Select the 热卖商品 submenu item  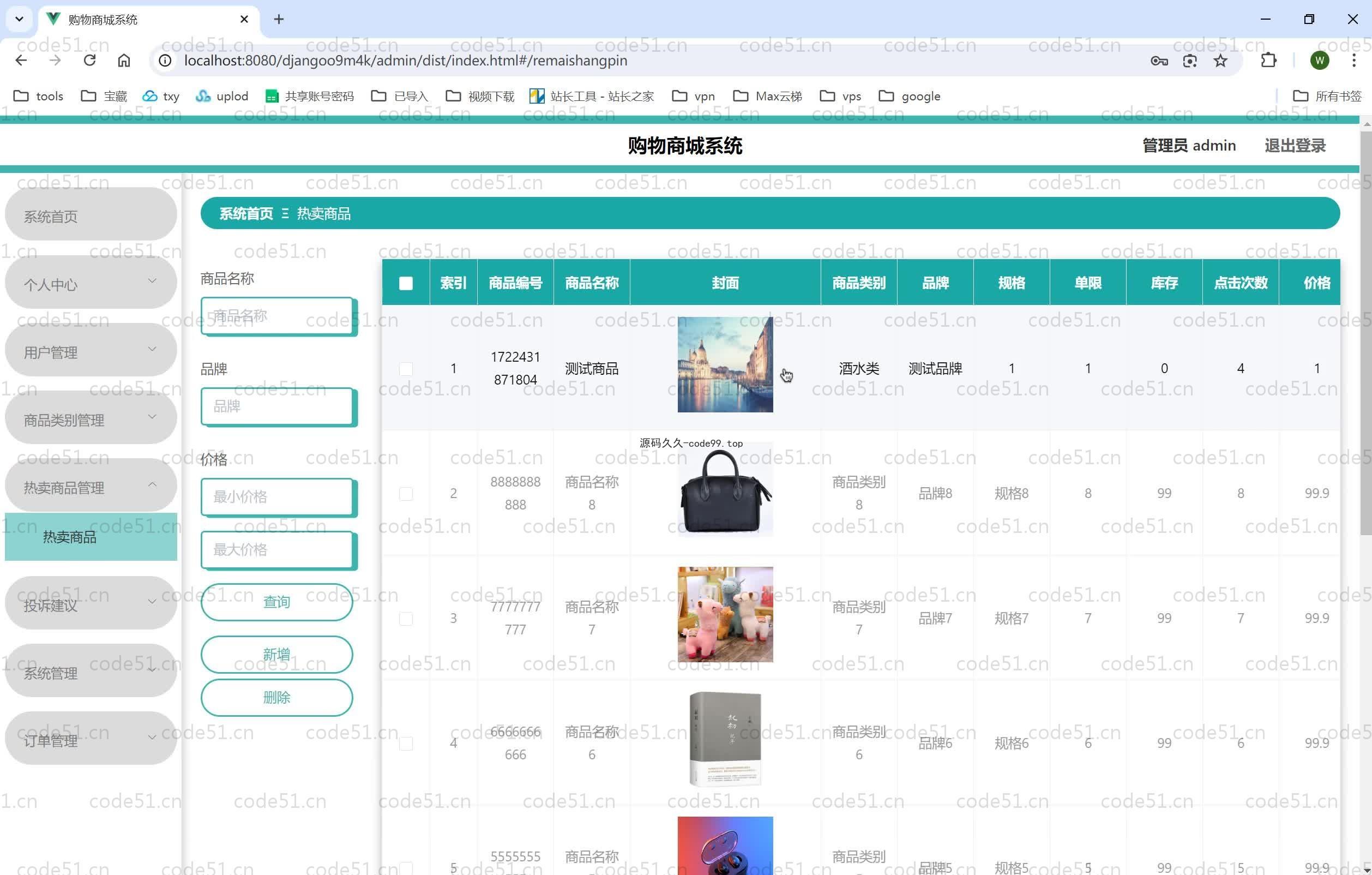click(91, 537)
